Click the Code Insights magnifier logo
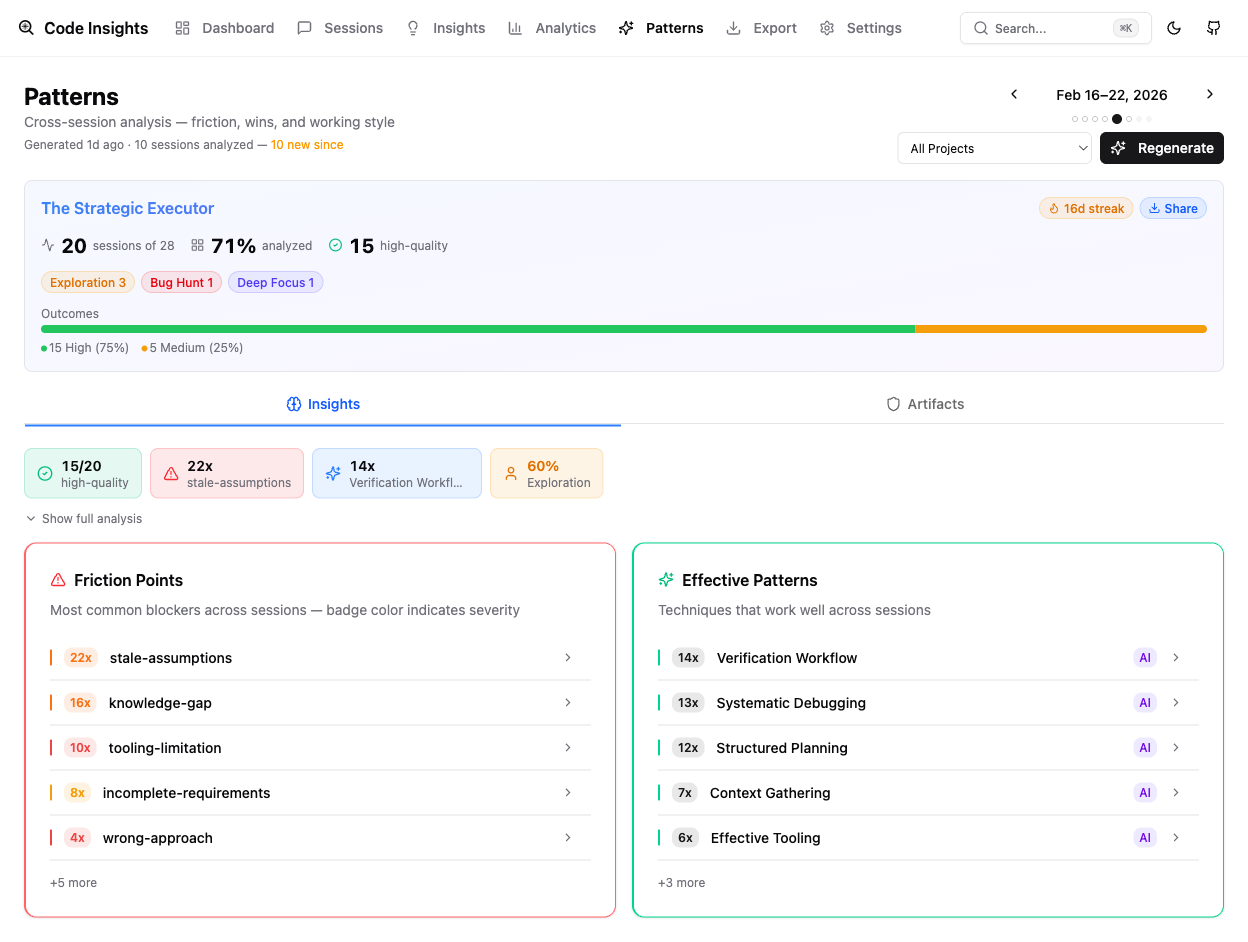This screenshot has height=942, width=1248. click(27, 28)
